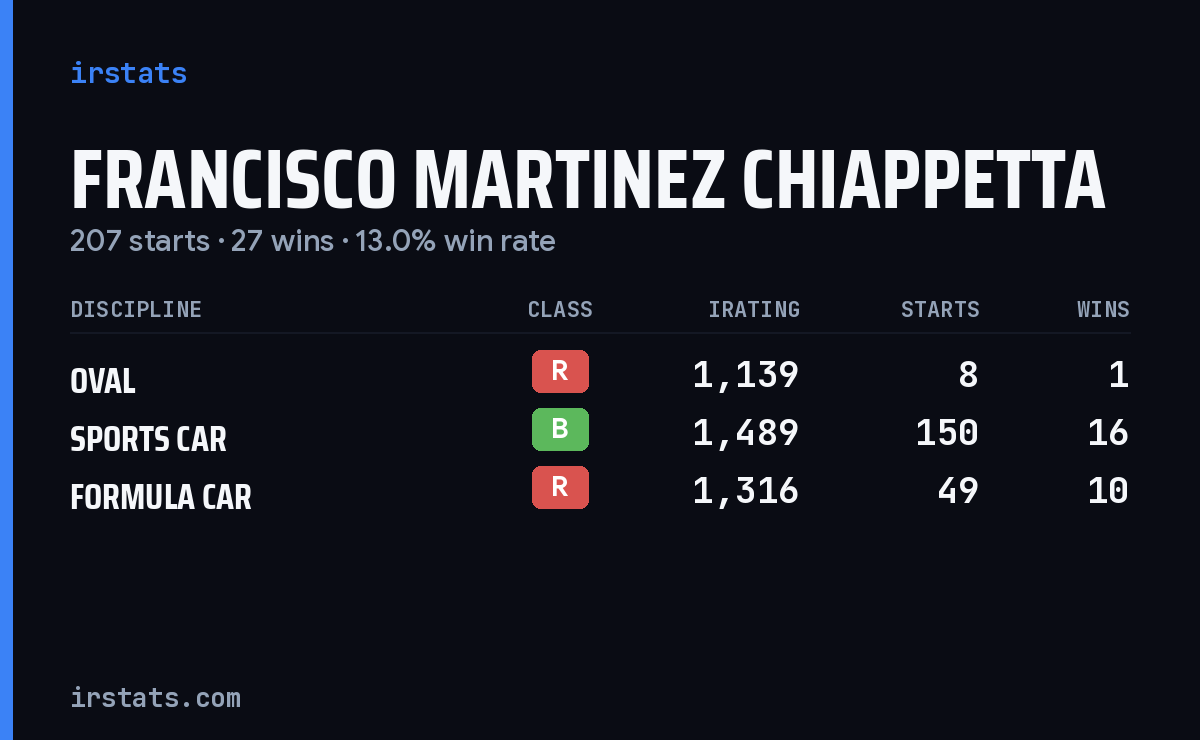1200x740 pixels.
Task: Click the irstats logo text
Action: [128, 73]
